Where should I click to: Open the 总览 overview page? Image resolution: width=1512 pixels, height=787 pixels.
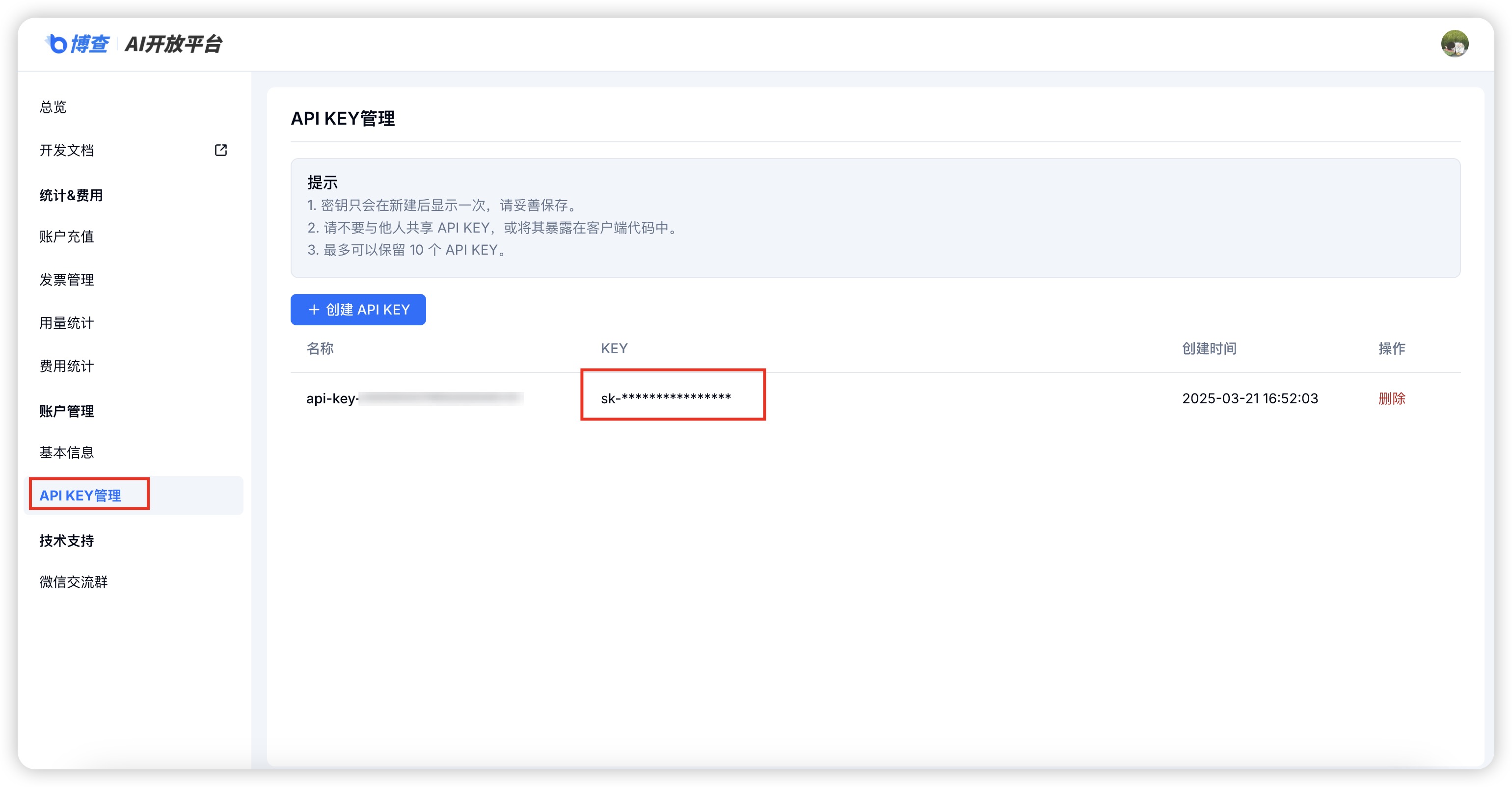pos(53,107)
